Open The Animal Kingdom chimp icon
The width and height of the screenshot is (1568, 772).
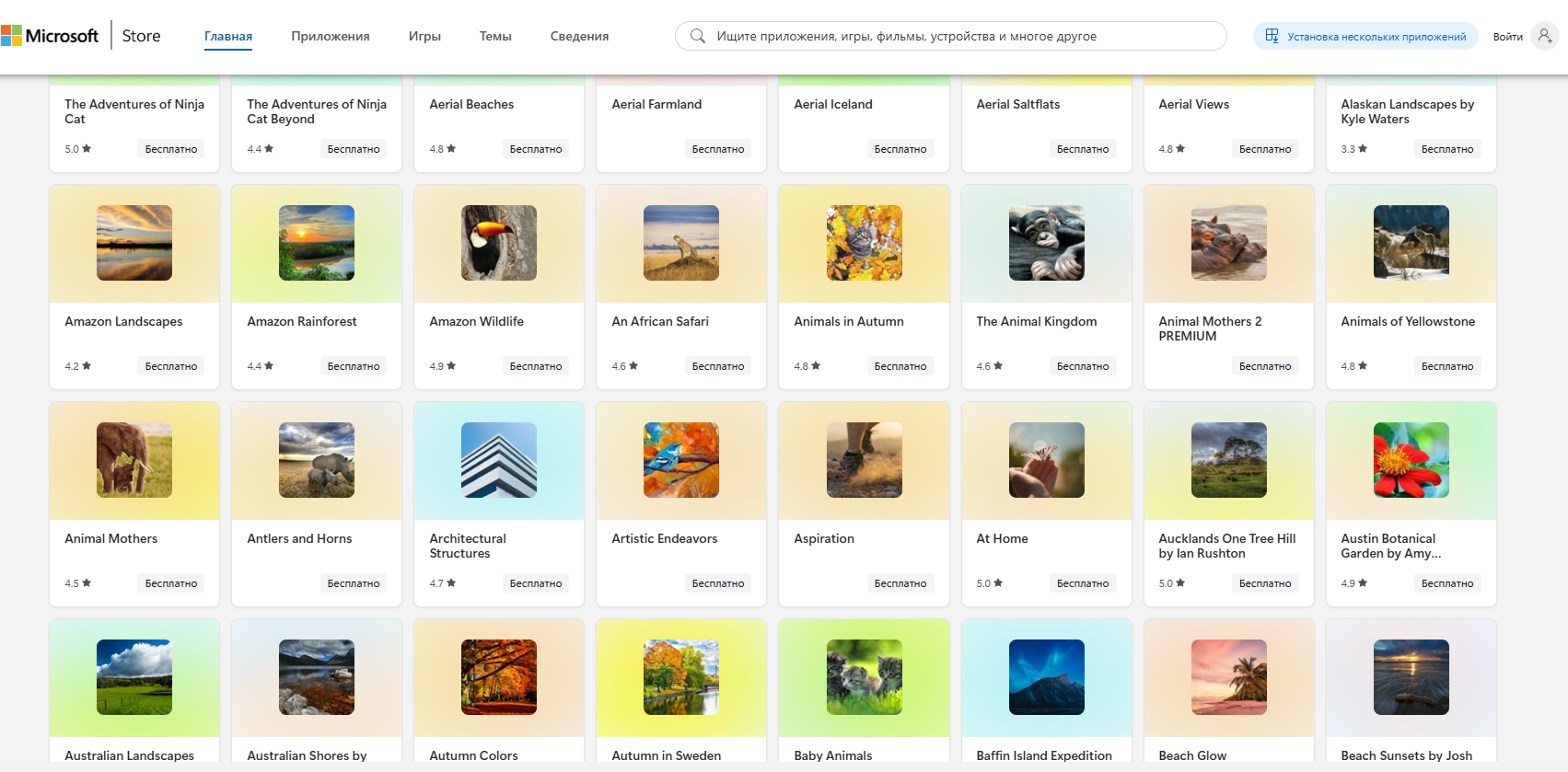click(1046, 243)
